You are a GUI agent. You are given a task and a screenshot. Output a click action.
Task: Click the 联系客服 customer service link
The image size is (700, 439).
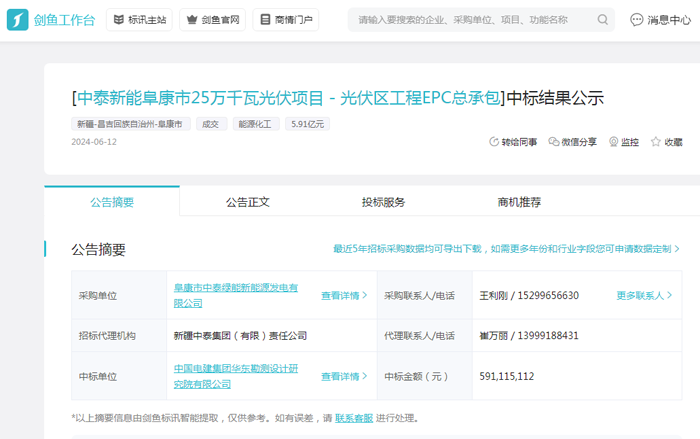click(x=354, y=418)
